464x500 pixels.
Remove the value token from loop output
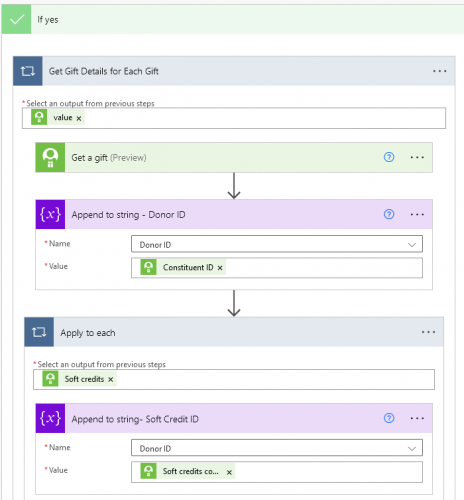point(79,118)
